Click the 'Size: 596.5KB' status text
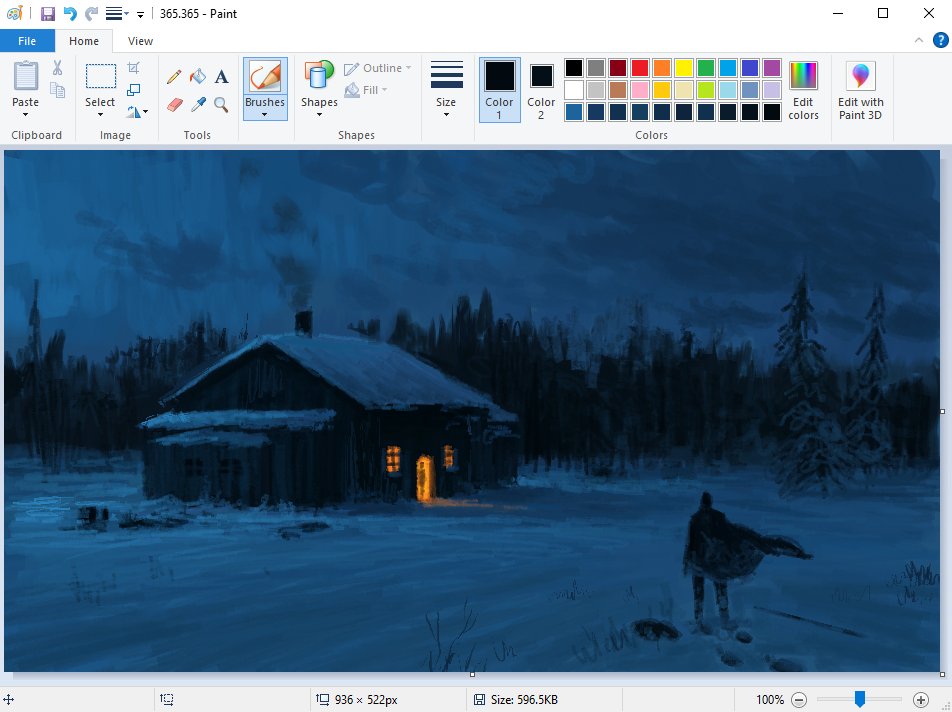 pyautogui.click(x=524, y=700)
